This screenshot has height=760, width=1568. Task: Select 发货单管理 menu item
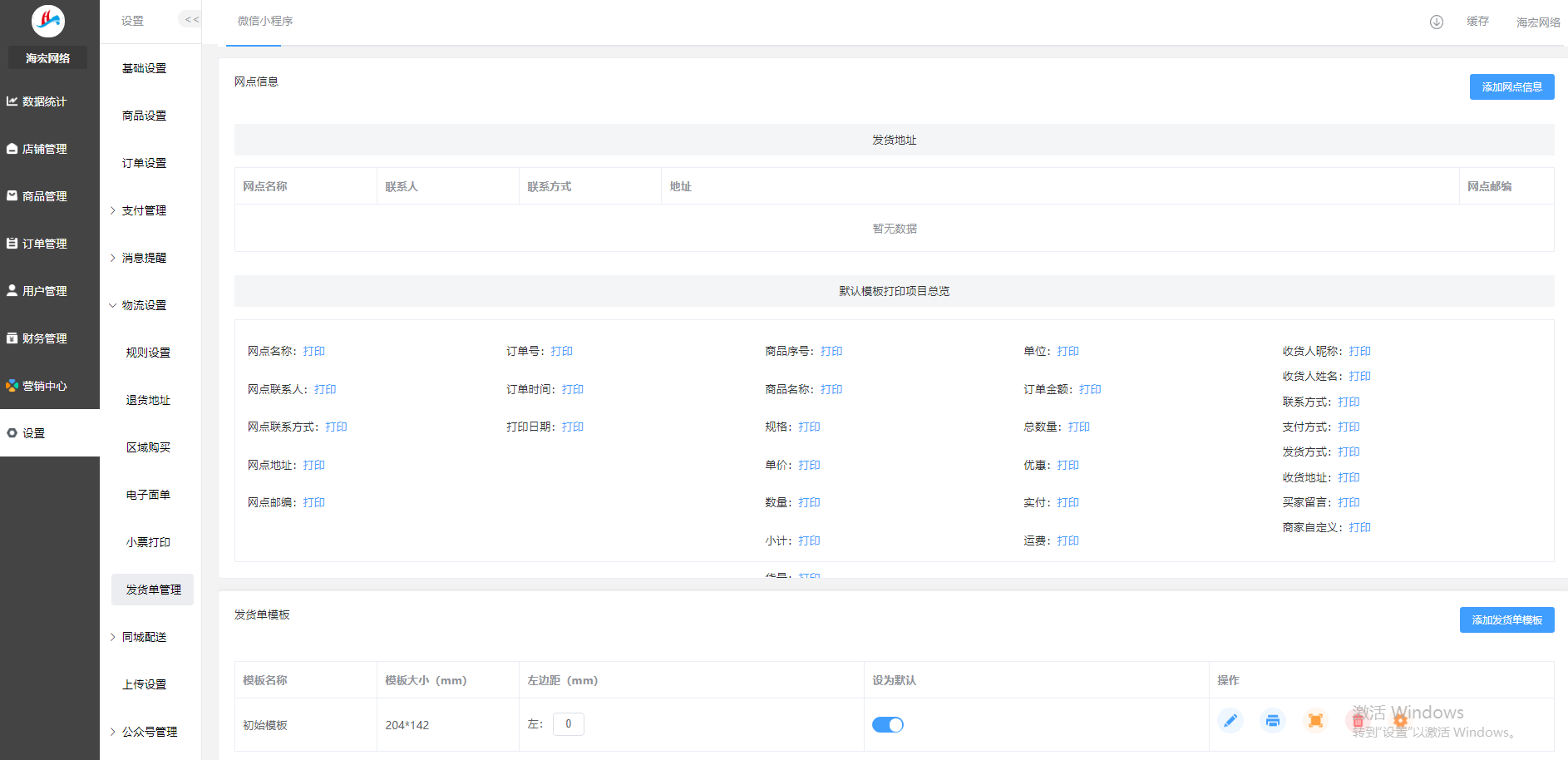[153, 590]
